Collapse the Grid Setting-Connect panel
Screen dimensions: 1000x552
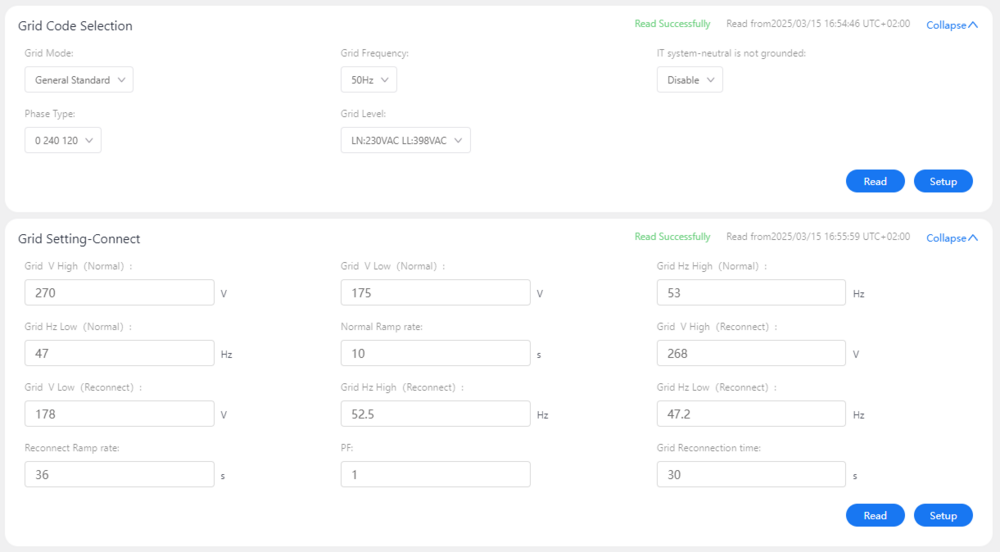click(x=952, y=238)
